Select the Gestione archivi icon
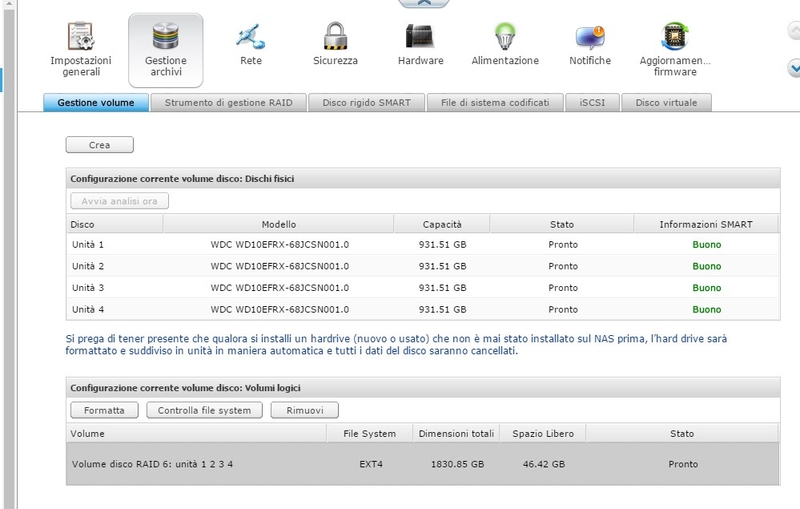Image resolution: width=800 pixels, height=509 pixels. 166,38
